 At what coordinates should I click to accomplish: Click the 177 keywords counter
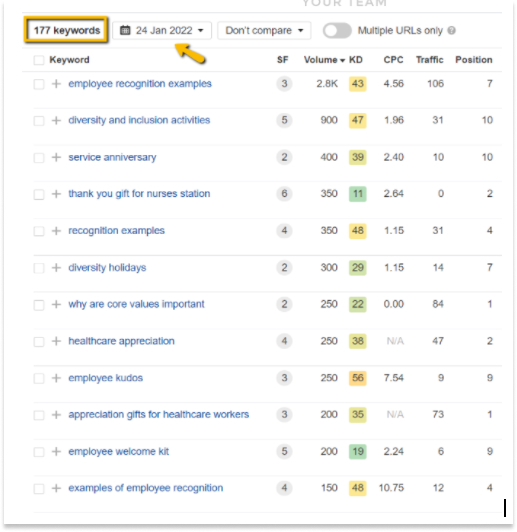pyautogui.click(x=66, y=30)
